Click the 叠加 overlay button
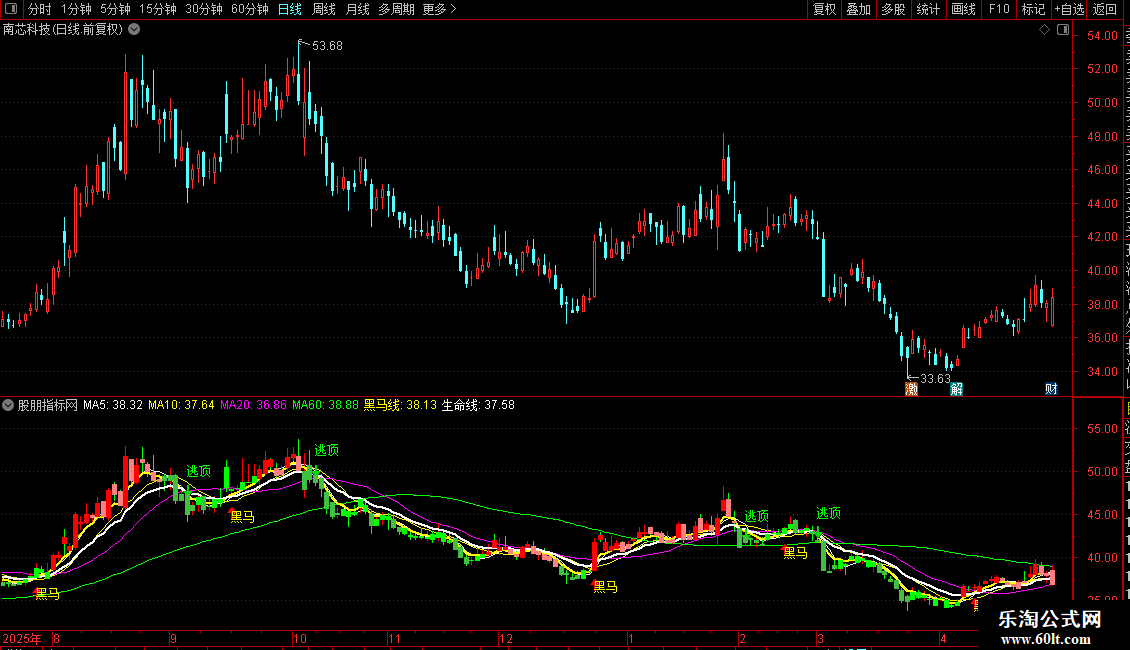Viewport: 1130px width, 650px height. [858, 9]
